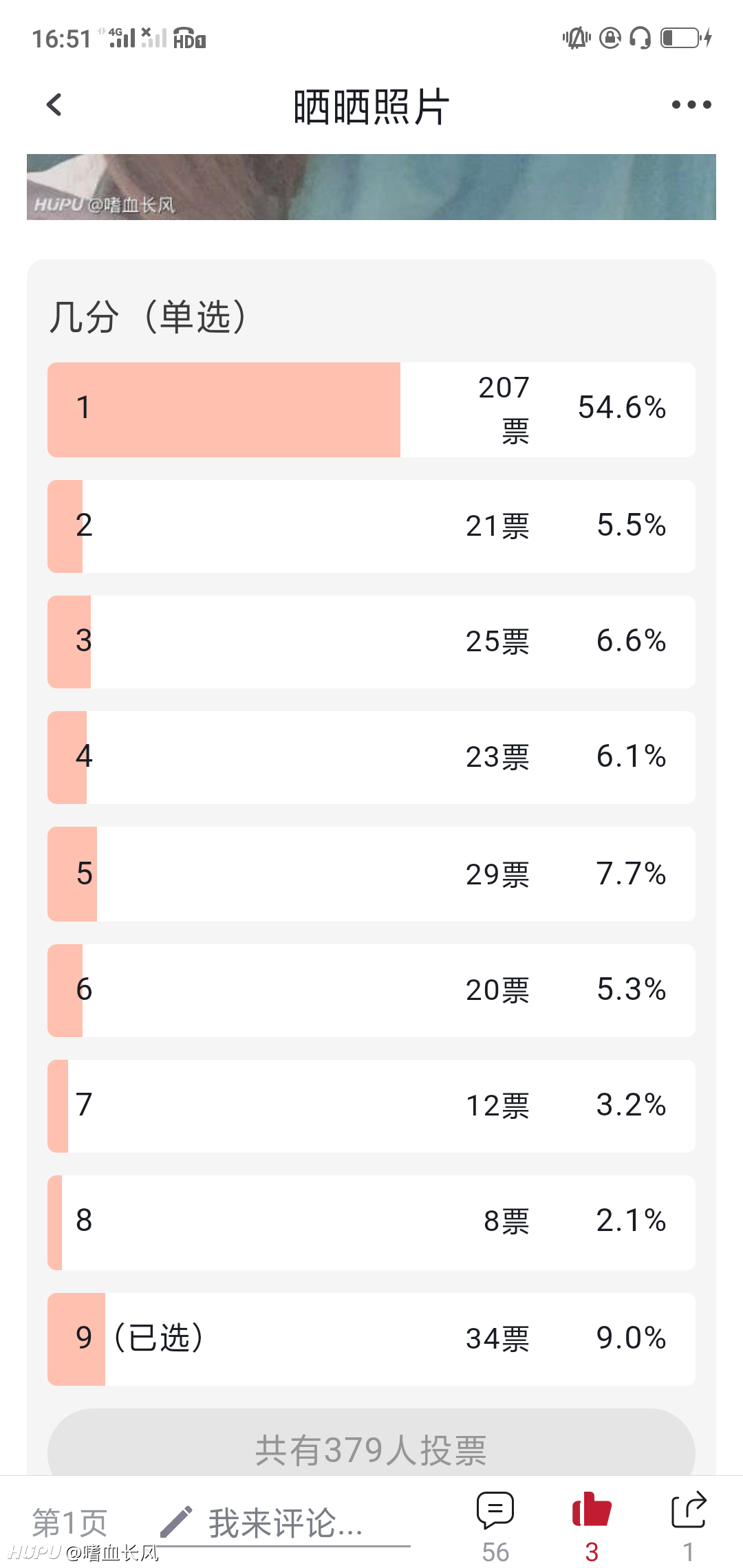Tap the pencil edit icon beside comment box
Screen dimensions: 743x1568
coord(176,1521)
